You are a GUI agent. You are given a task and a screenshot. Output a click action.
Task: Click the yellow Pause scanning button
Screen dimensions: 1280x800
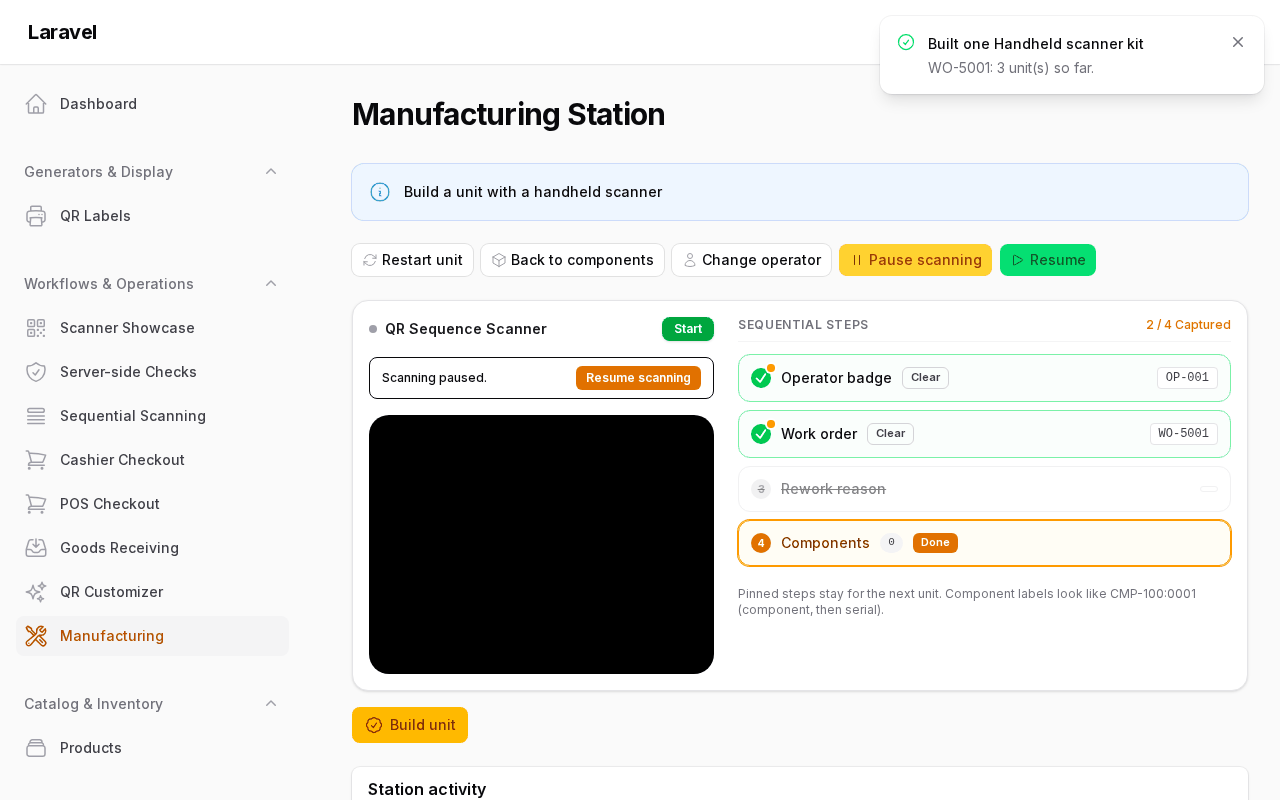pyautogui.click(x=915, y=260)
